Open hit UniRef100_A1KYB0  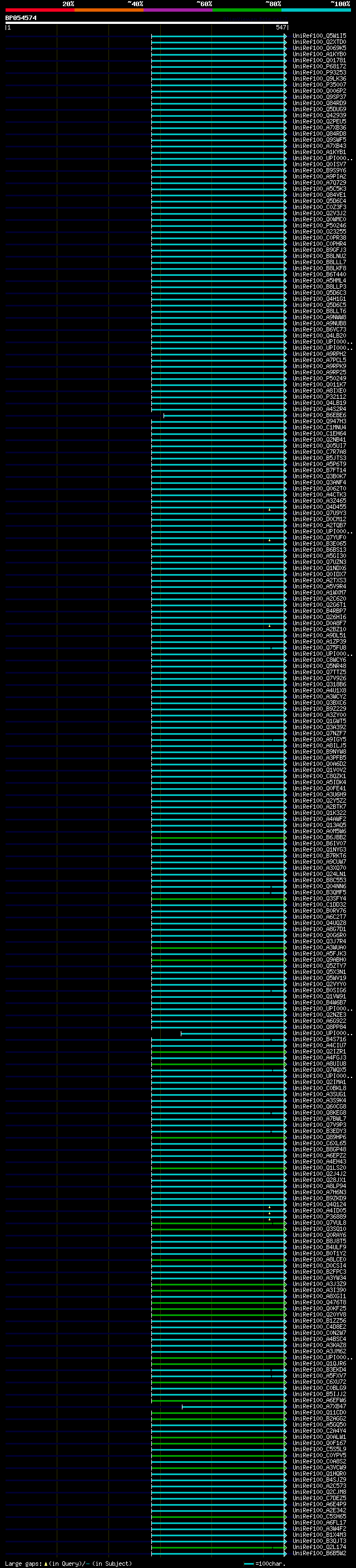[319, 54]
